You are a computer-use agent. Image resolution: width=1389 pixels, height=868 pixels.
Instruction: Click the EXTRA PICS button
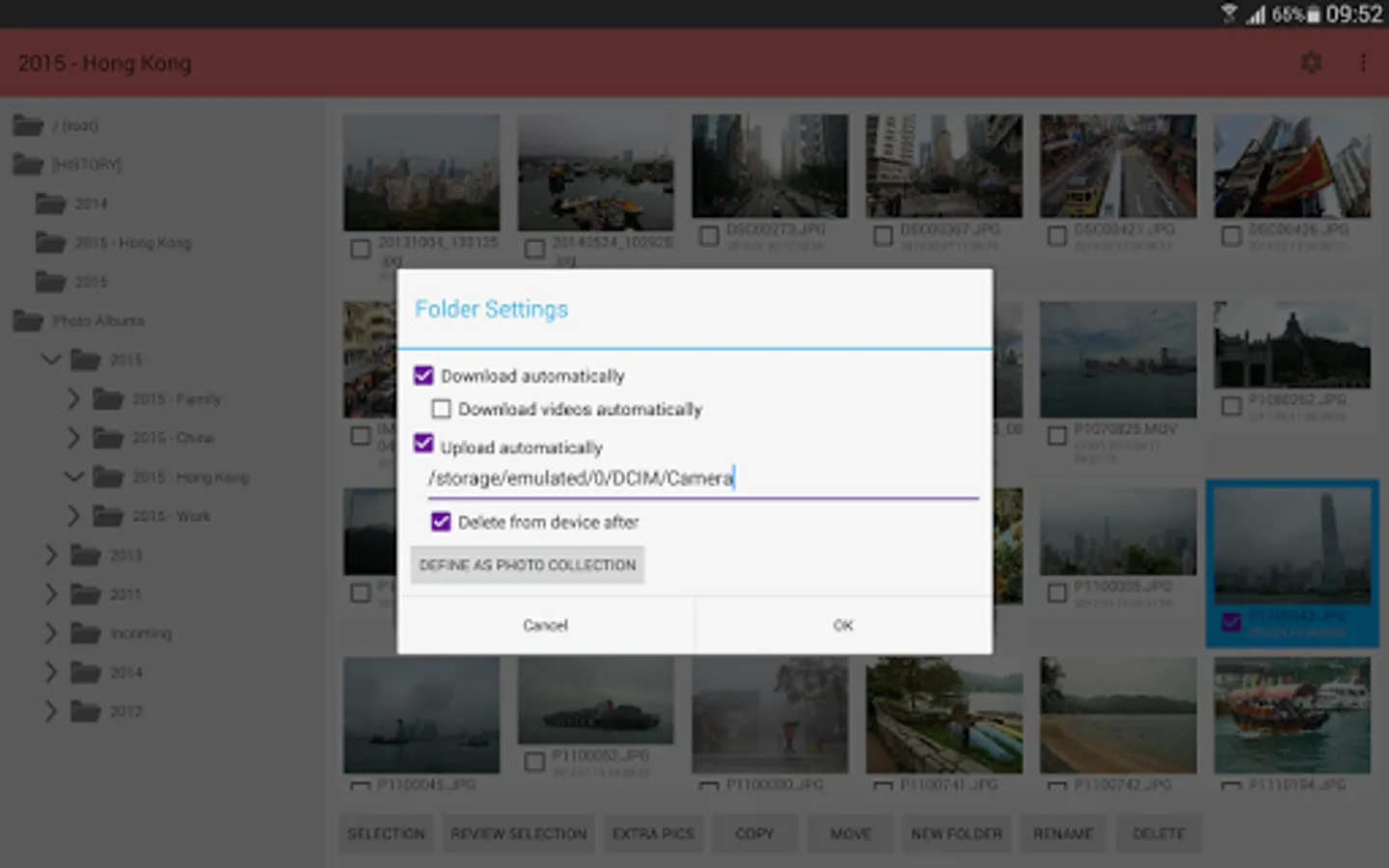pyautogui.click(x=653, y=833)
